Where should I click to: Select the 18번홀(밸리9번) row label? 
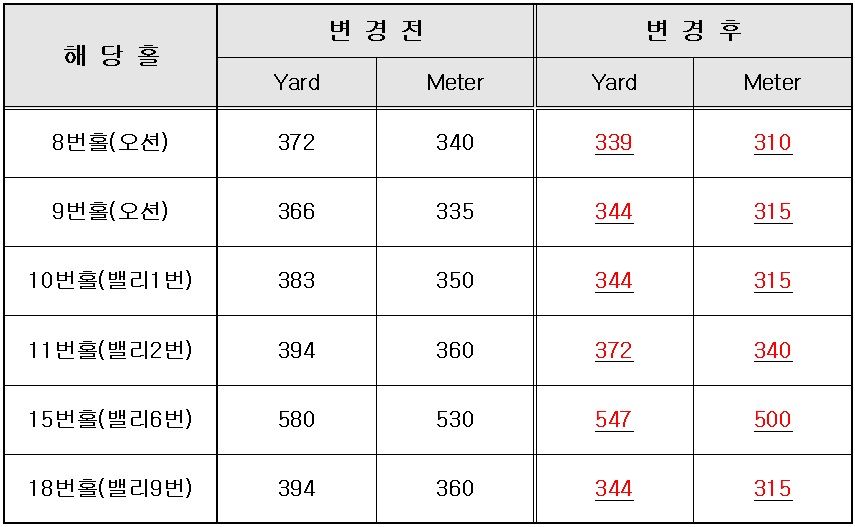click(110, 488)
